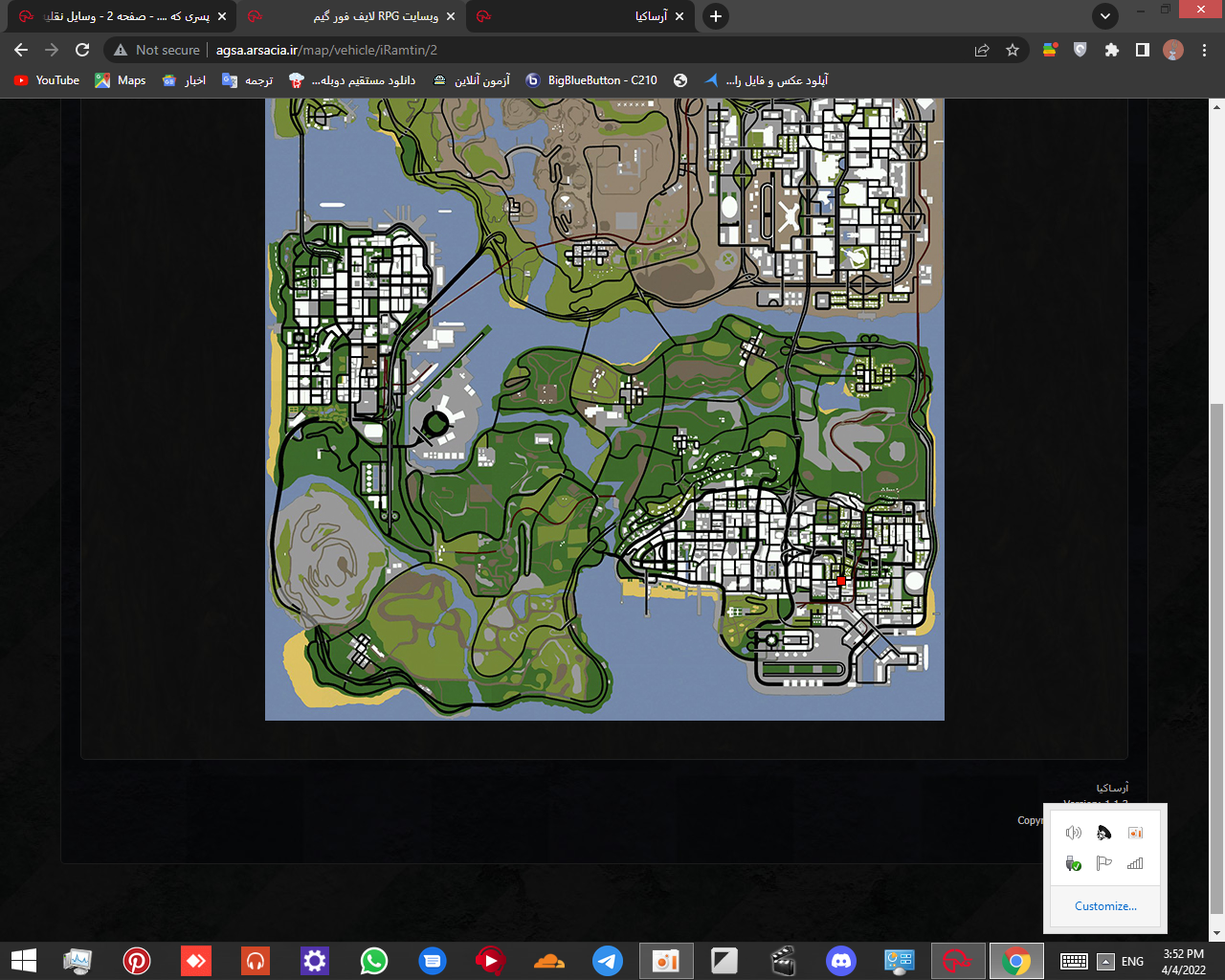Click the scrollbar down arrow
Viewport: 1225px width, 980px height.
click(1216, 933)
